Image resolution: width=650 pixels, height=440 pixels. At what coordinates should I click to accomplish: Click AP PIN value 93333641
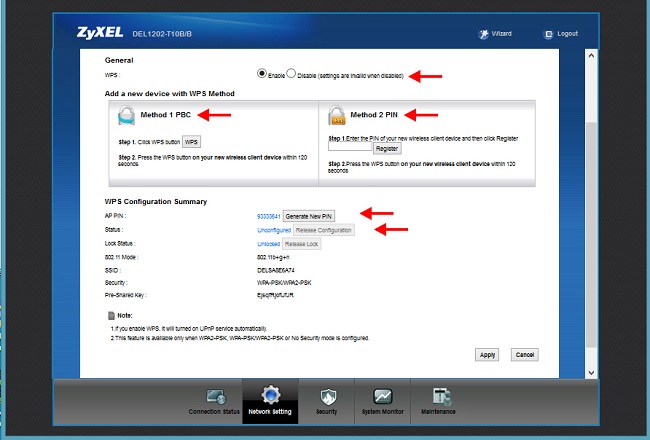pos(269,216)
